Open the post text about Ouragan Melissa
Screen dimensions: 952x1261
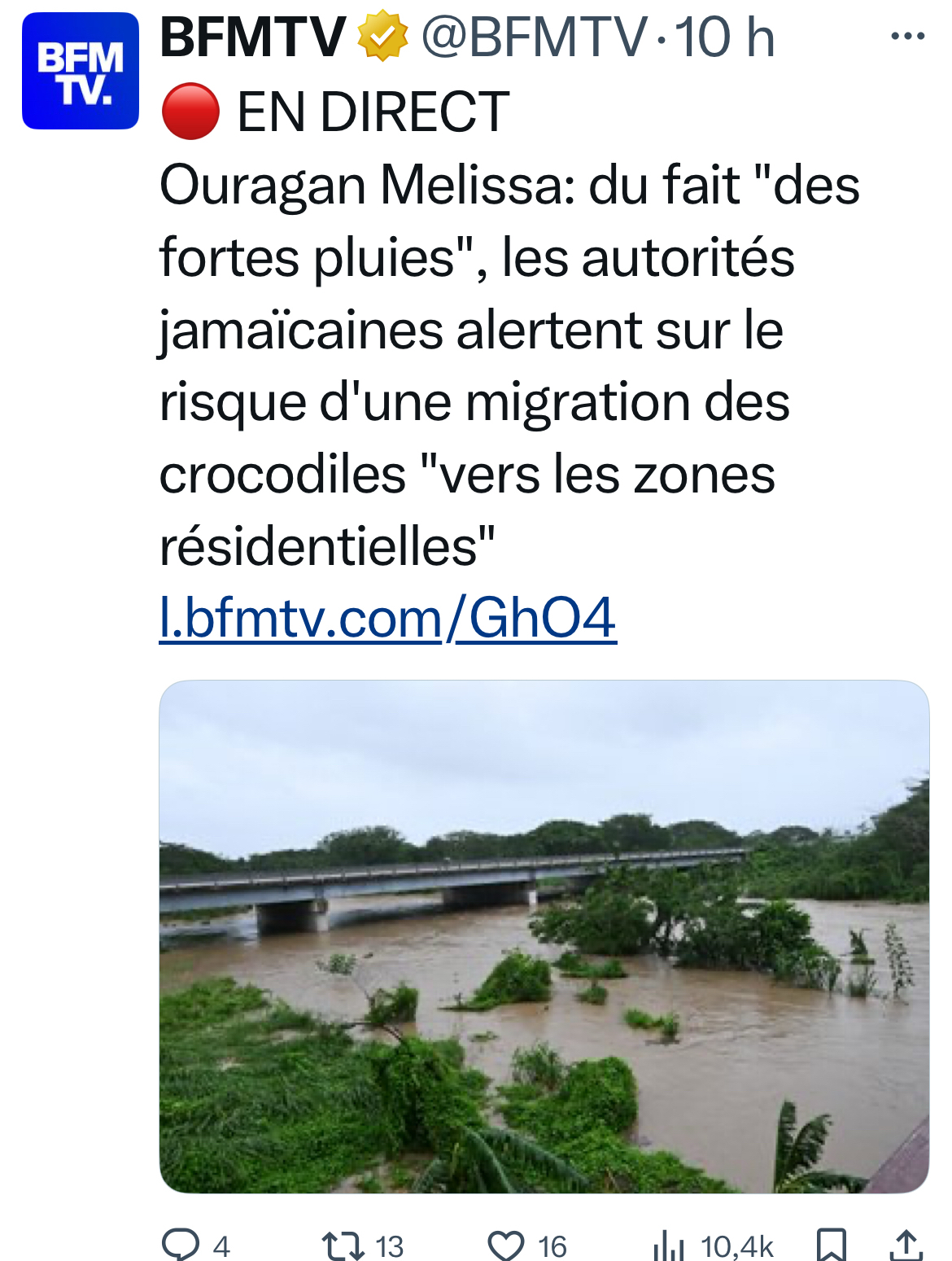coord(488,366)
